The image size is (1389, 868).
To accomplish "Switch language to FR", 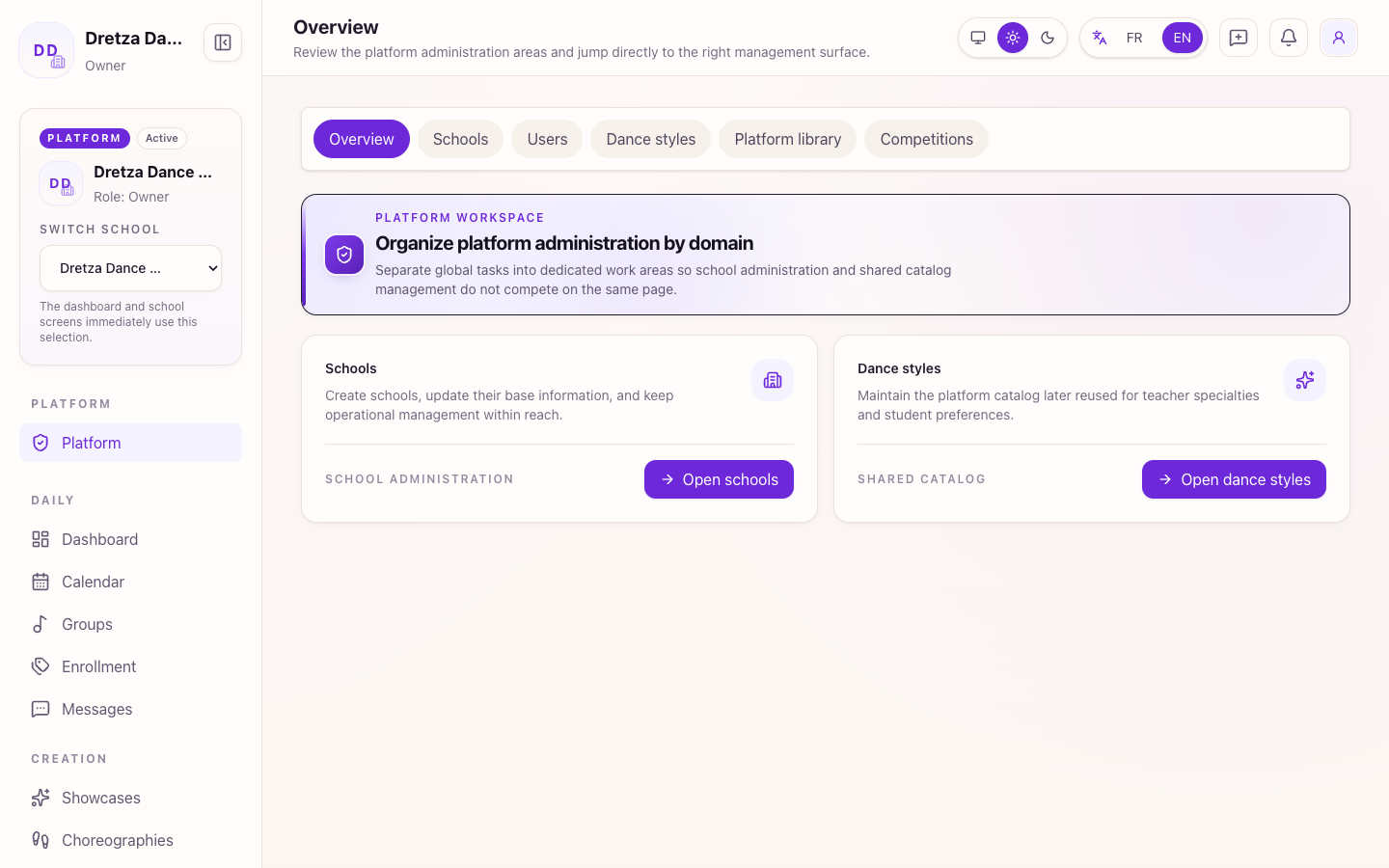I will (1134, 38).
